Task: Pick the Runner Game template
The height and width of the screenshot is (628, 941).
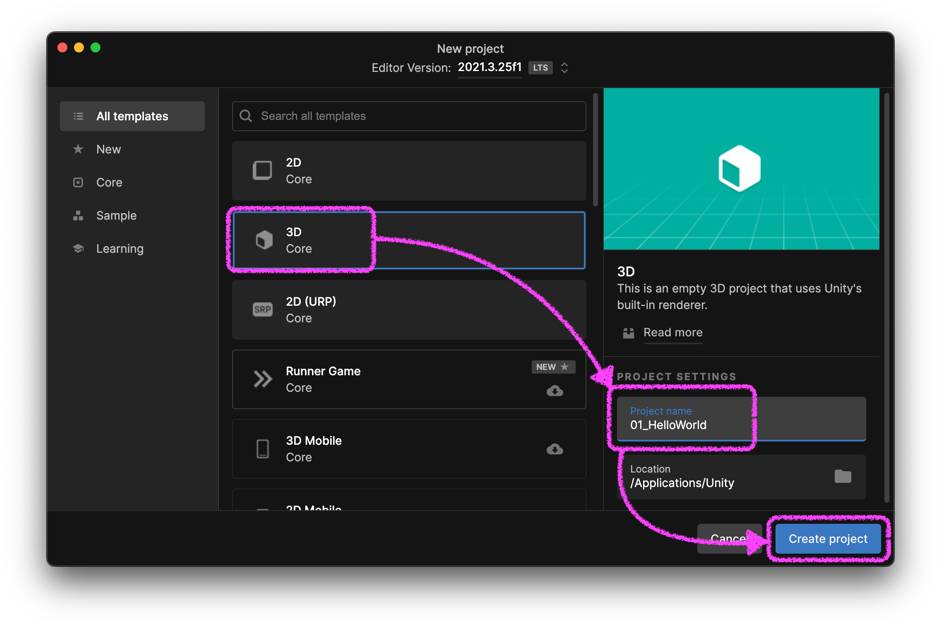Action: coord(409,379)
